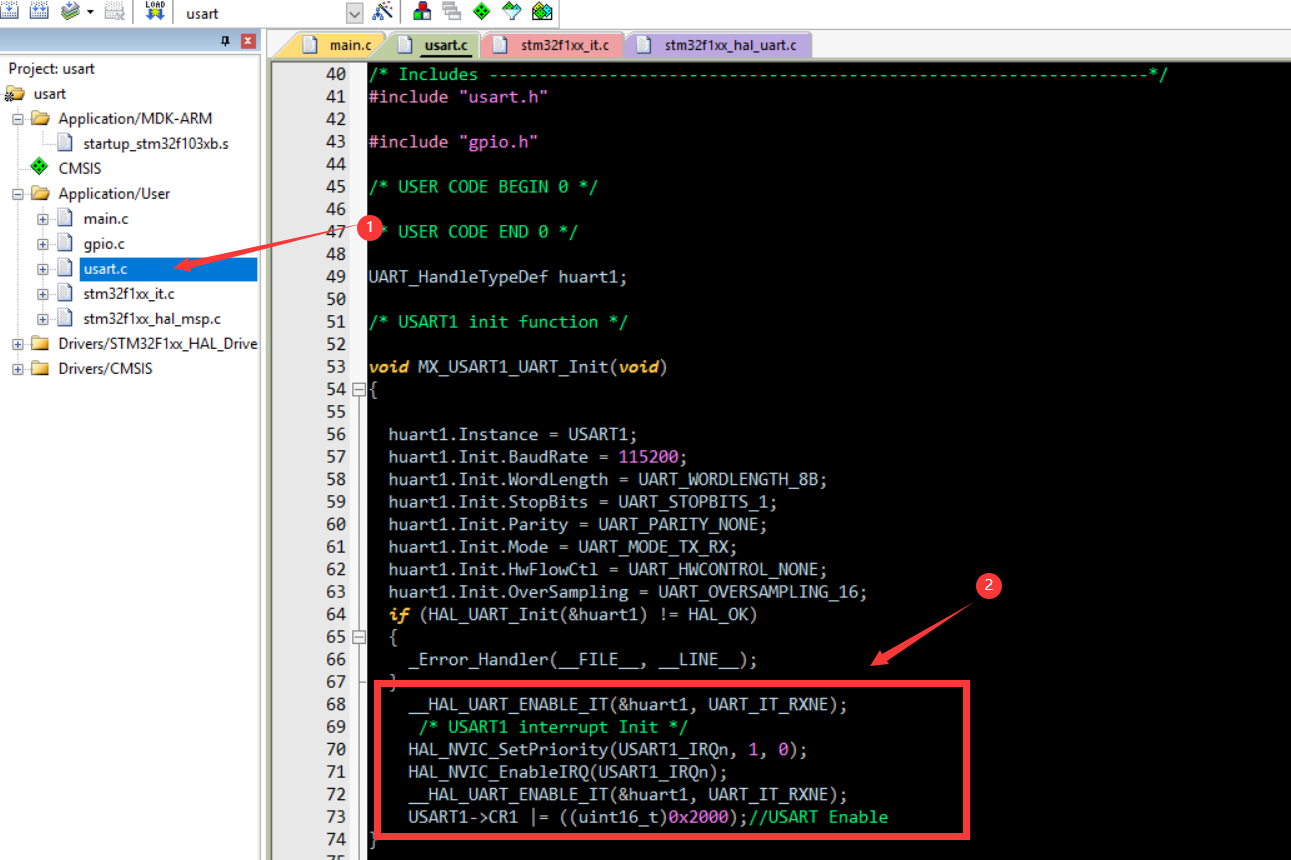The height and width of the screenshot is (860, 1291).
Task: Click the multi-project batch icon beside Manage Project Items
Action: 449,11
